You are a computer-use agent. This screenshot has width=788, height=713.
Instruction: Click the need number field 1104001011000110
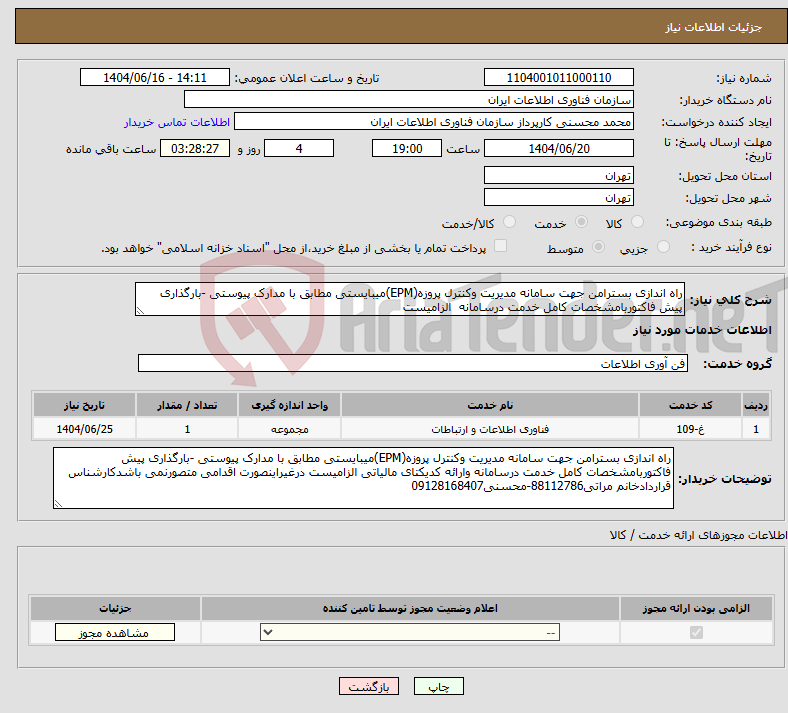coord(558,77)
